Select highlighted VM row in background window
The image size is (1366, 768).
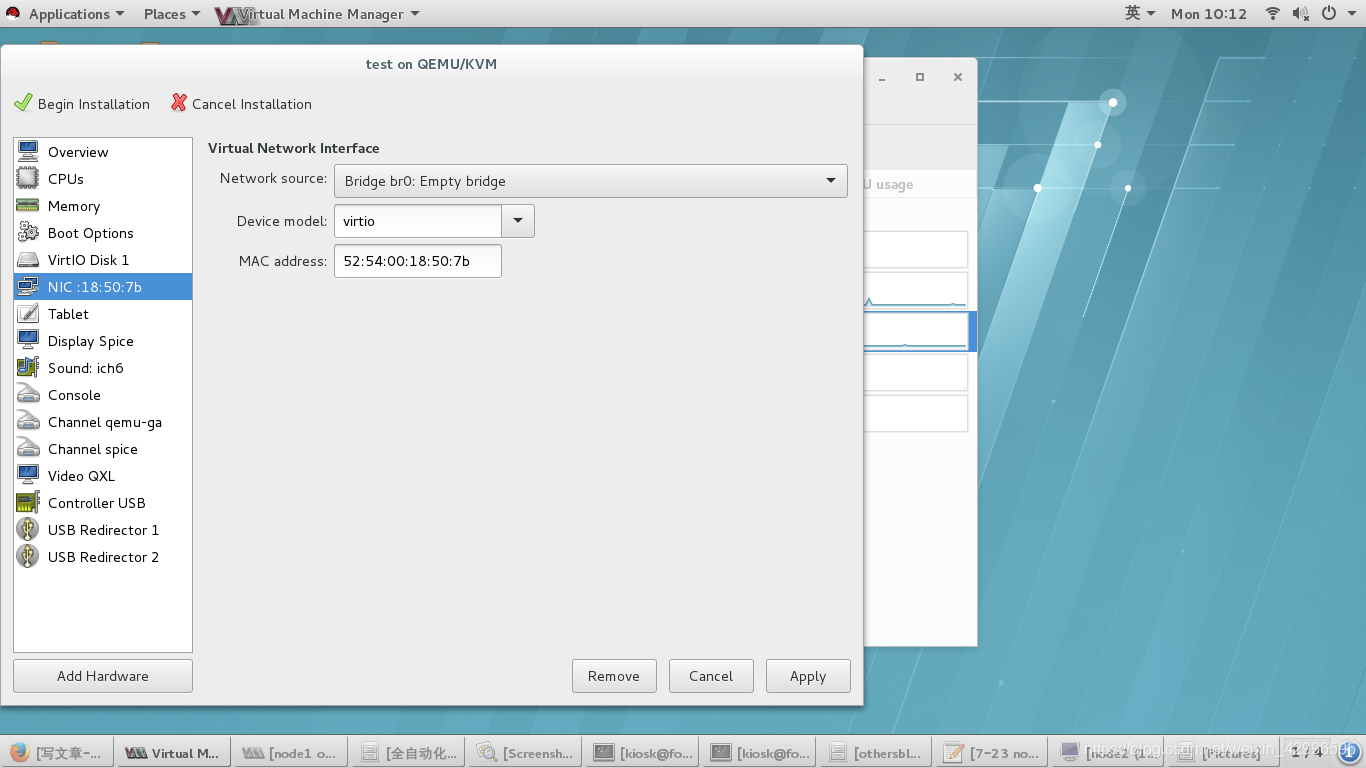tap(920, 331)
